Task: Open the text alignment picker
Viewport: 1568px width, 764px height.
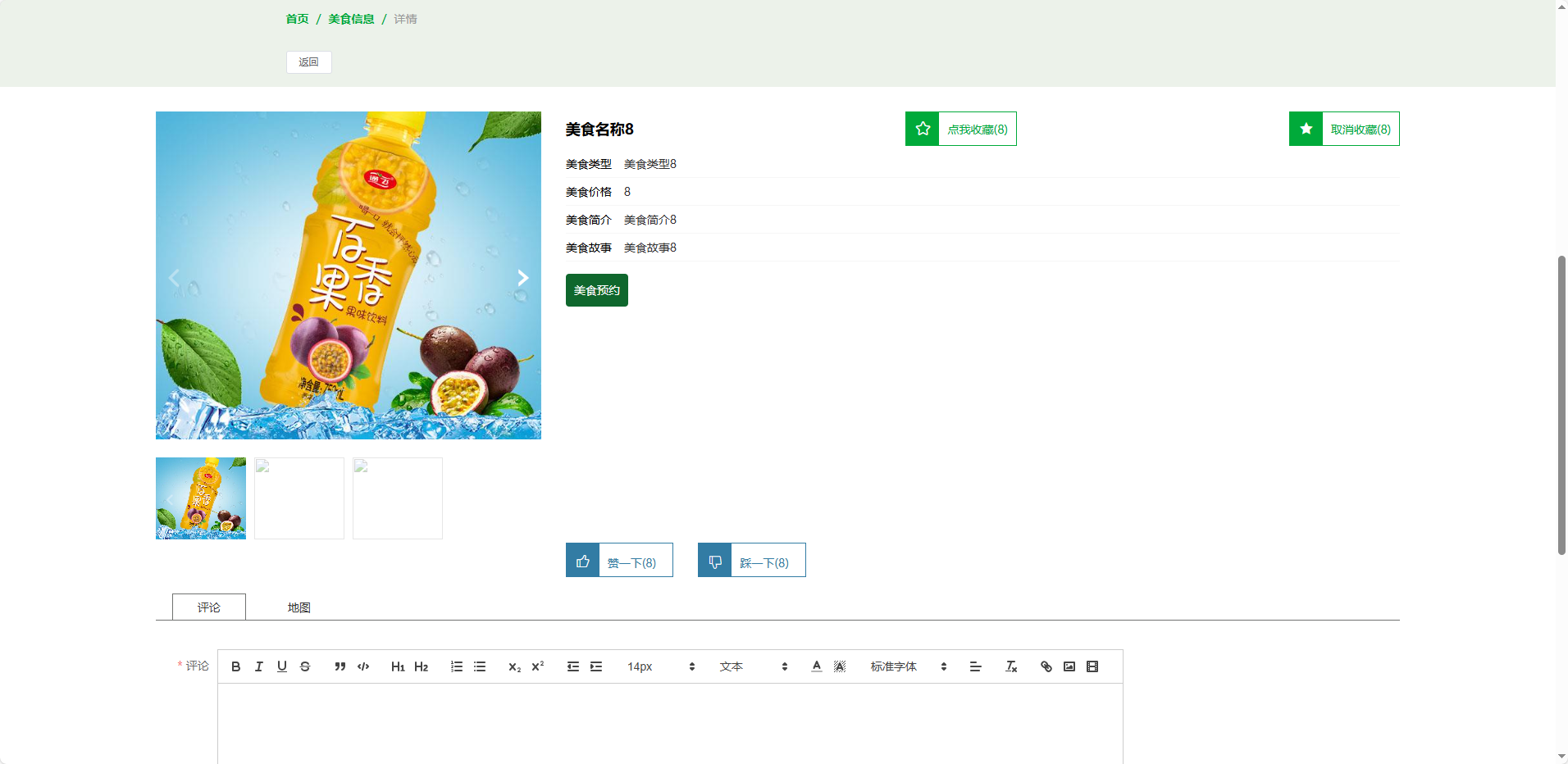Action: coord(976,666)
